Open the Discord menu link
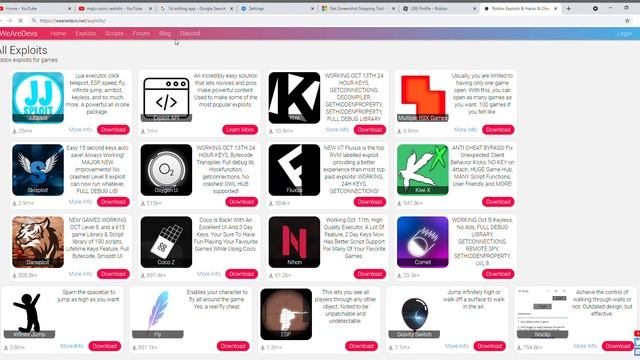 (190, 33)
